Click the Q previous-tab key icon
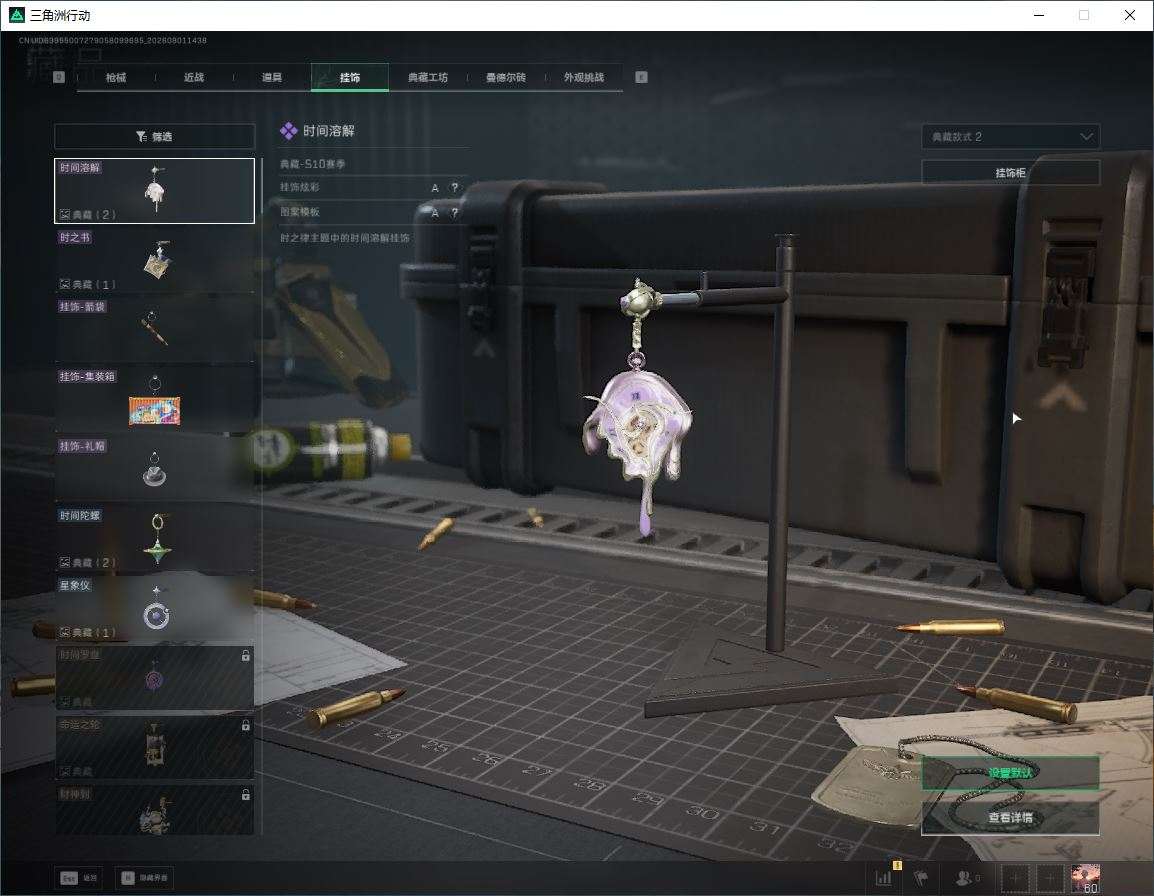Image resolution: width=1154 pixels, height=896 pixels. tap(59, 77)
